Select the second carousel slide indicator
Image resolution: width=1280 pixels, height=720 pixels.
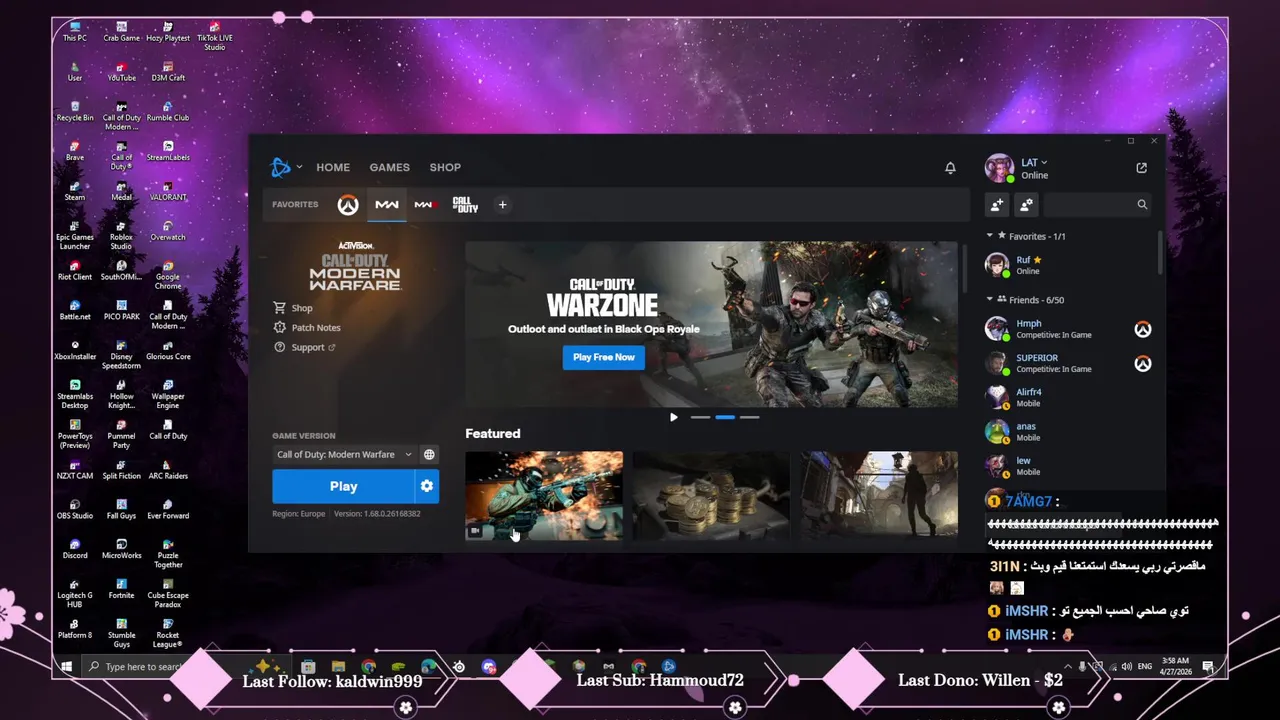point(724,417)
